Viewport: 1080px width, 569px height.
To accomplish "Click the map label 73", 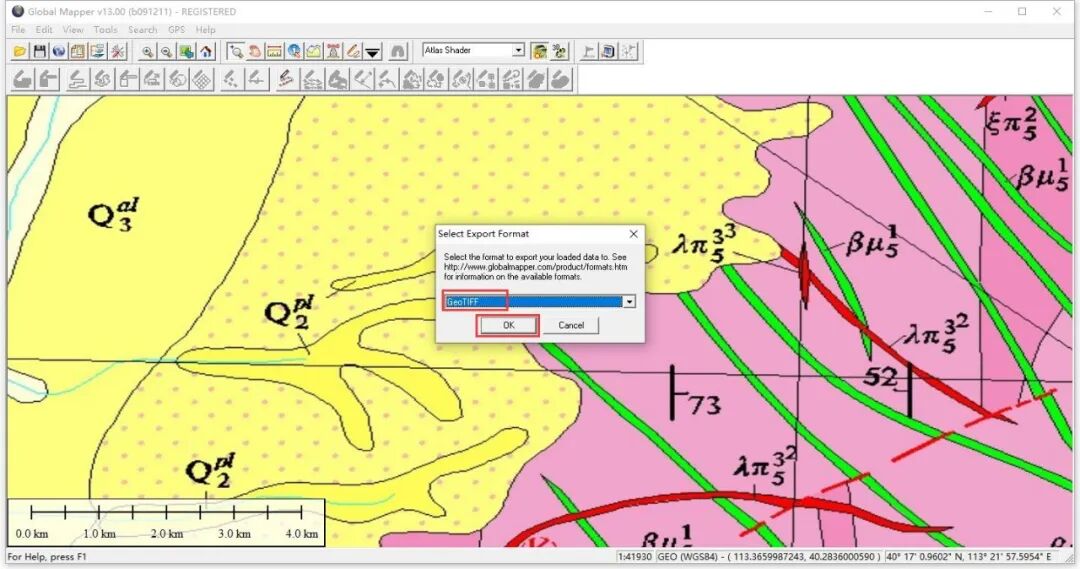I will click(x=704, y=404).
